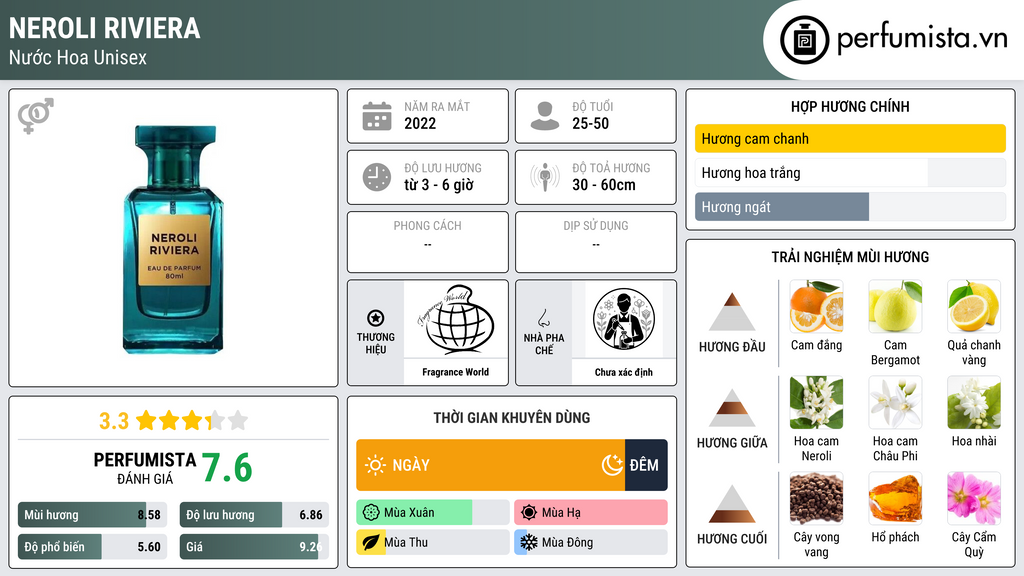The width and height of the screenshot is (1024, 576).
Task: Open the Hoa nhài note thumbnail
Action: click(x=974, y=402)
